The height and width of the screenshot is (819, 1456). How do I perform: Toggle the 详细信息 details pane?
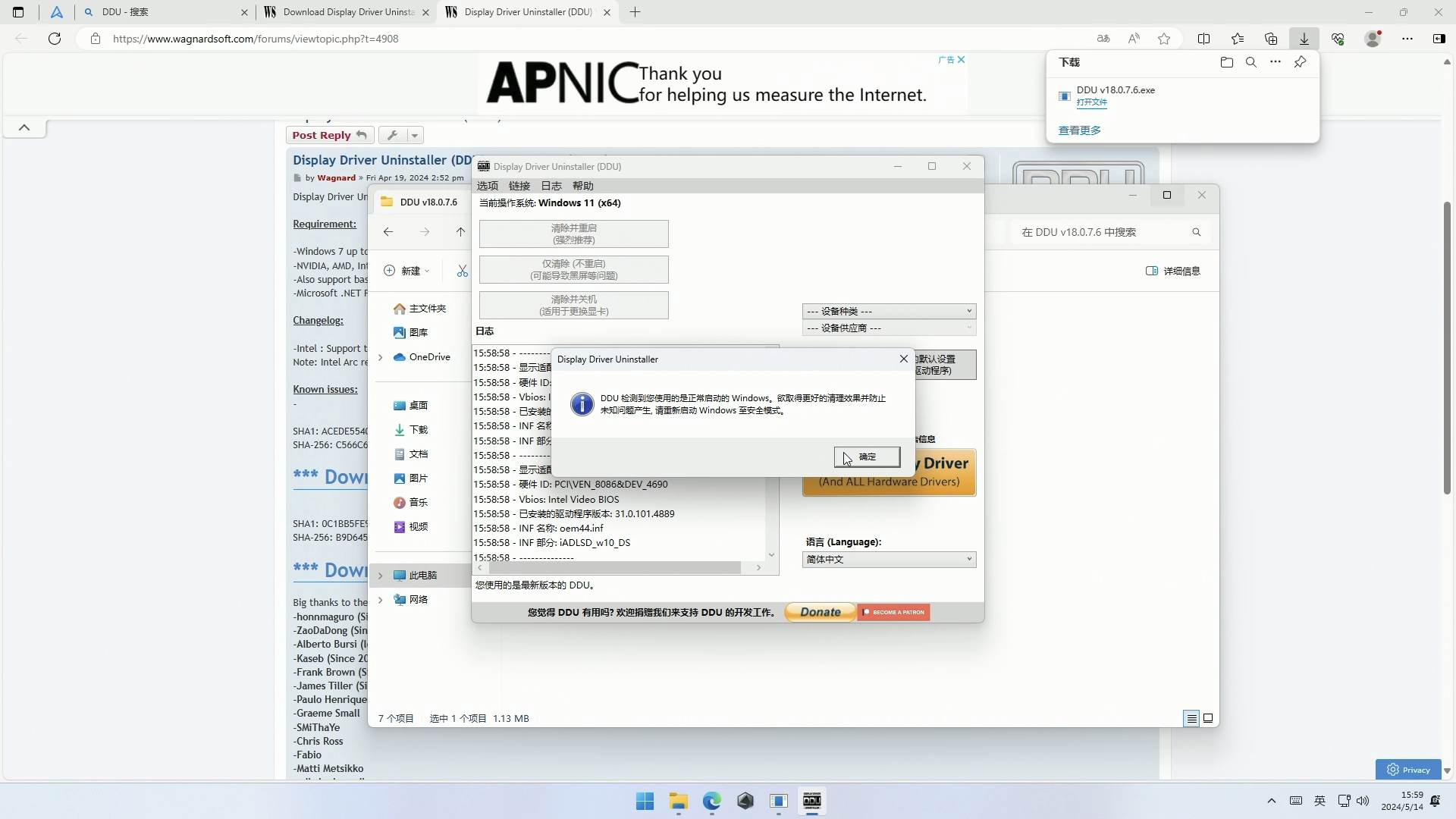click(x=1172, y=271)
